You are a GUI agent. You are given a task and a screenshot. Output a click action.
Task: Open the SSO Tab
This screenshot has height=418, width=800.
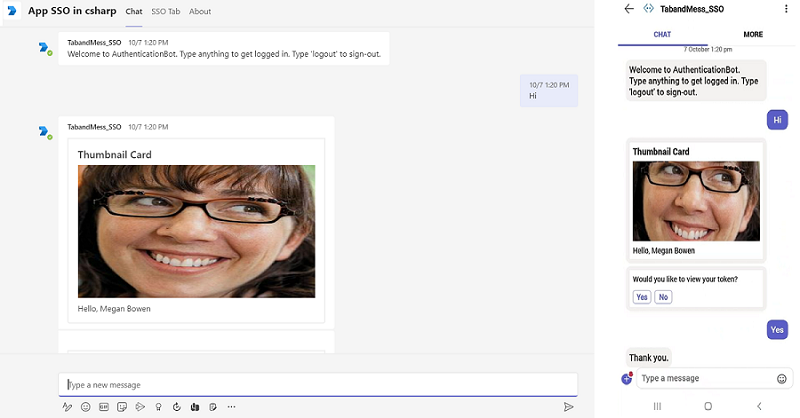point(166,11)
